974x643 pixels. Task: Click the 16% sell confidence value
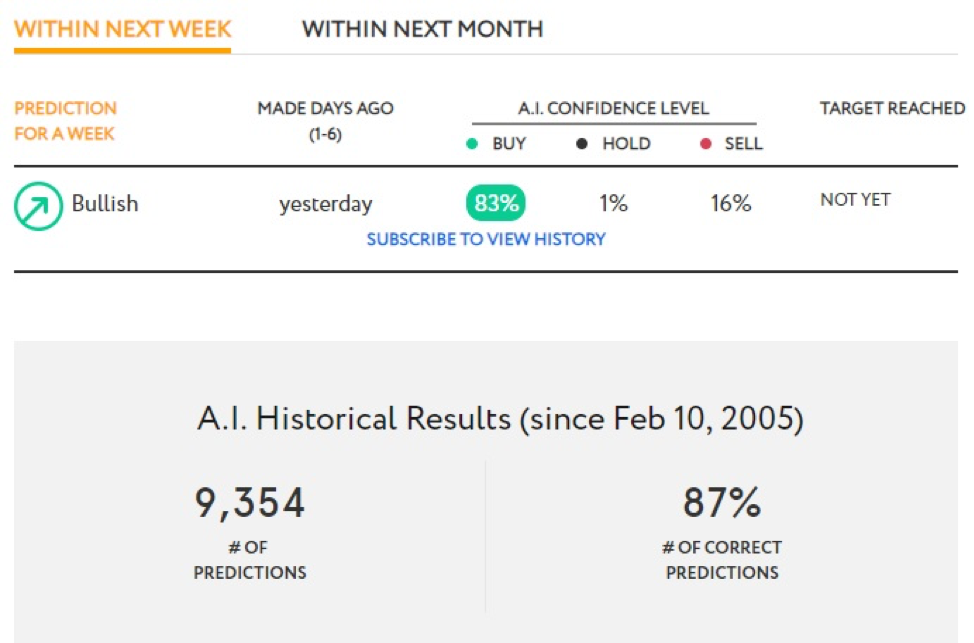point(731,203)
